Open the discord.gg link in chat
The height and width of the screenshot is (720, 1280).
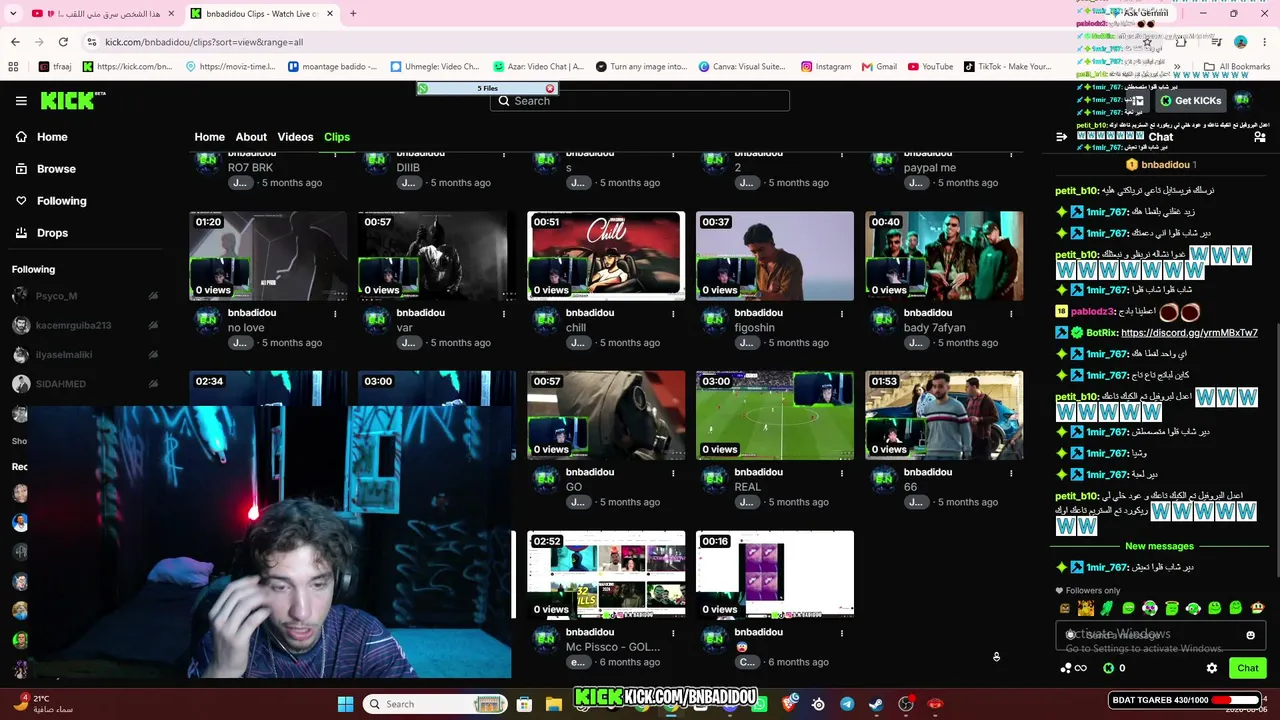tap(1189, 333)
